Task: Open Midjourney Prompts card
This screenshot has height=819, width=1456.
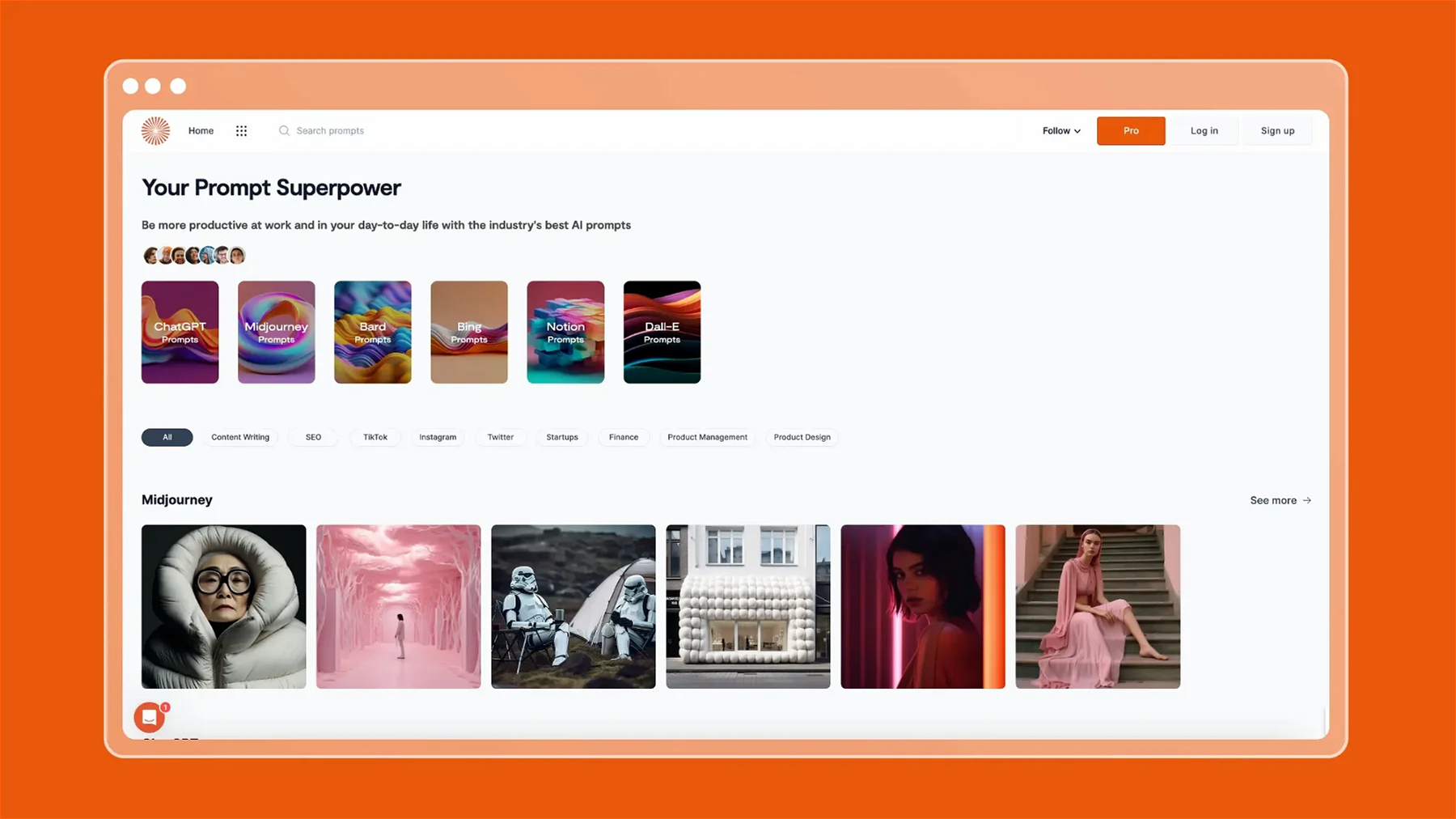Action: click(276, 332)
